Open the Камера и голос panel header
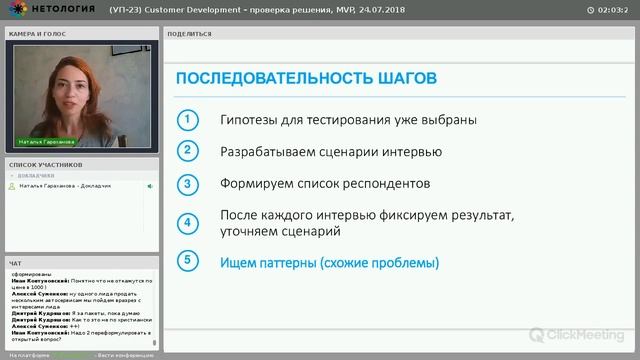Screen dimensions: 640x360 82,33
